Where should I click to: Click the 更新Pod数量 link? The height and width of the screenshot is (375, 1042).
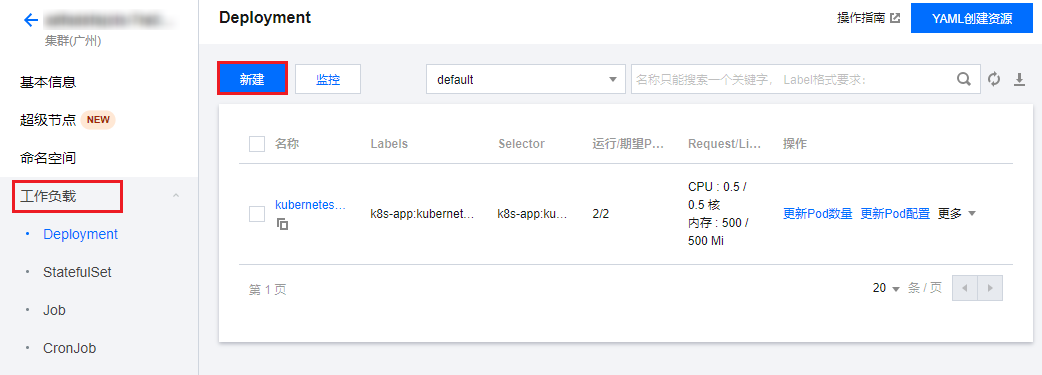pos(817,213)
